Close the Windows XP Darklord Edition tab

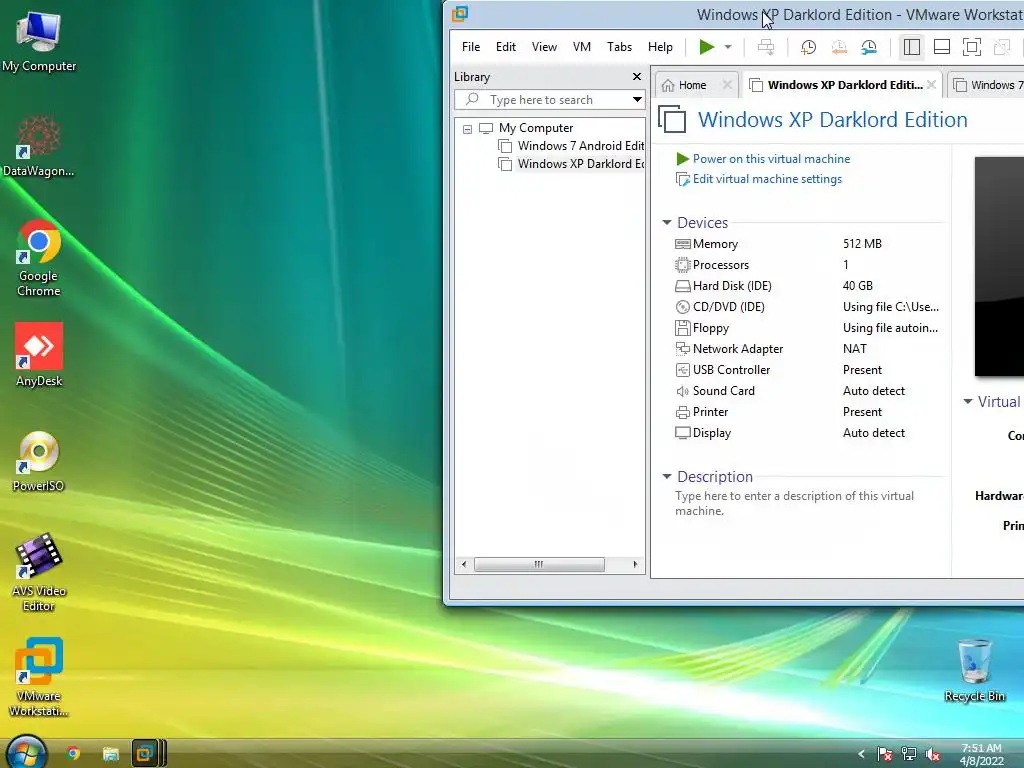(931, 85)
